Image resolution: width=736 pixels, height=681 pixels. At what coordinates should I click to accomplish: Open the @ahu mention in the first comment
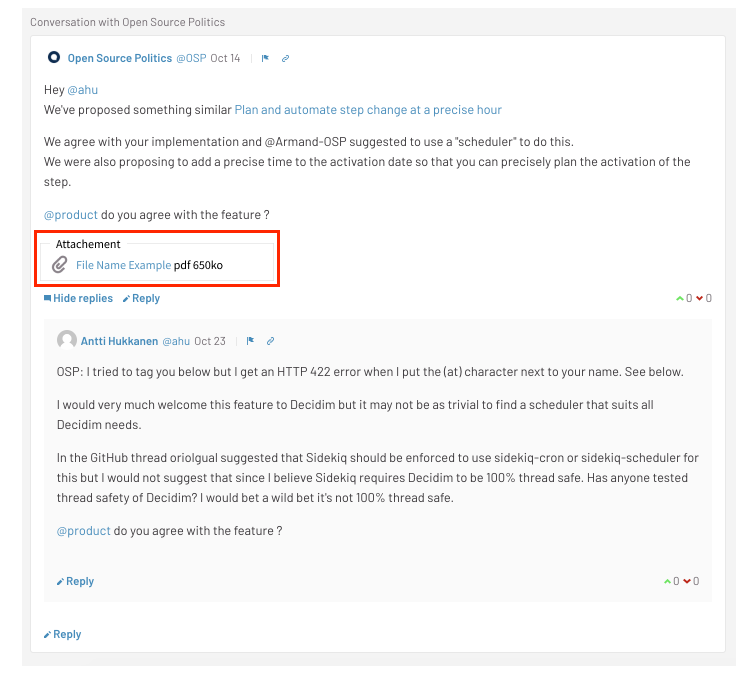pyautogui.click(x=83, y=90)
